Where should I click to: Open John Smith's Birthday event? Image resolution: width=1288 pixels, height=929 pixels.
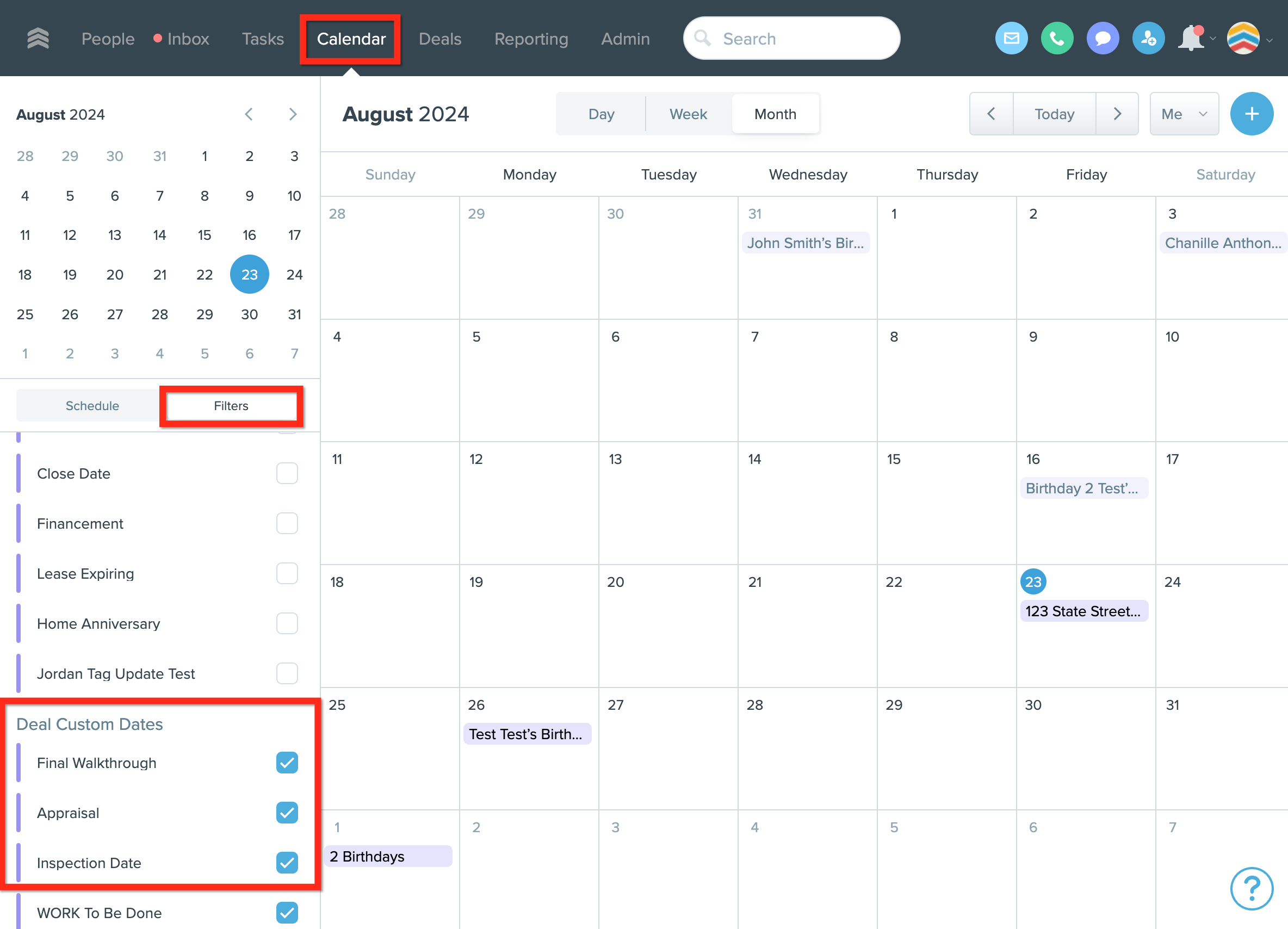[806, 243]
